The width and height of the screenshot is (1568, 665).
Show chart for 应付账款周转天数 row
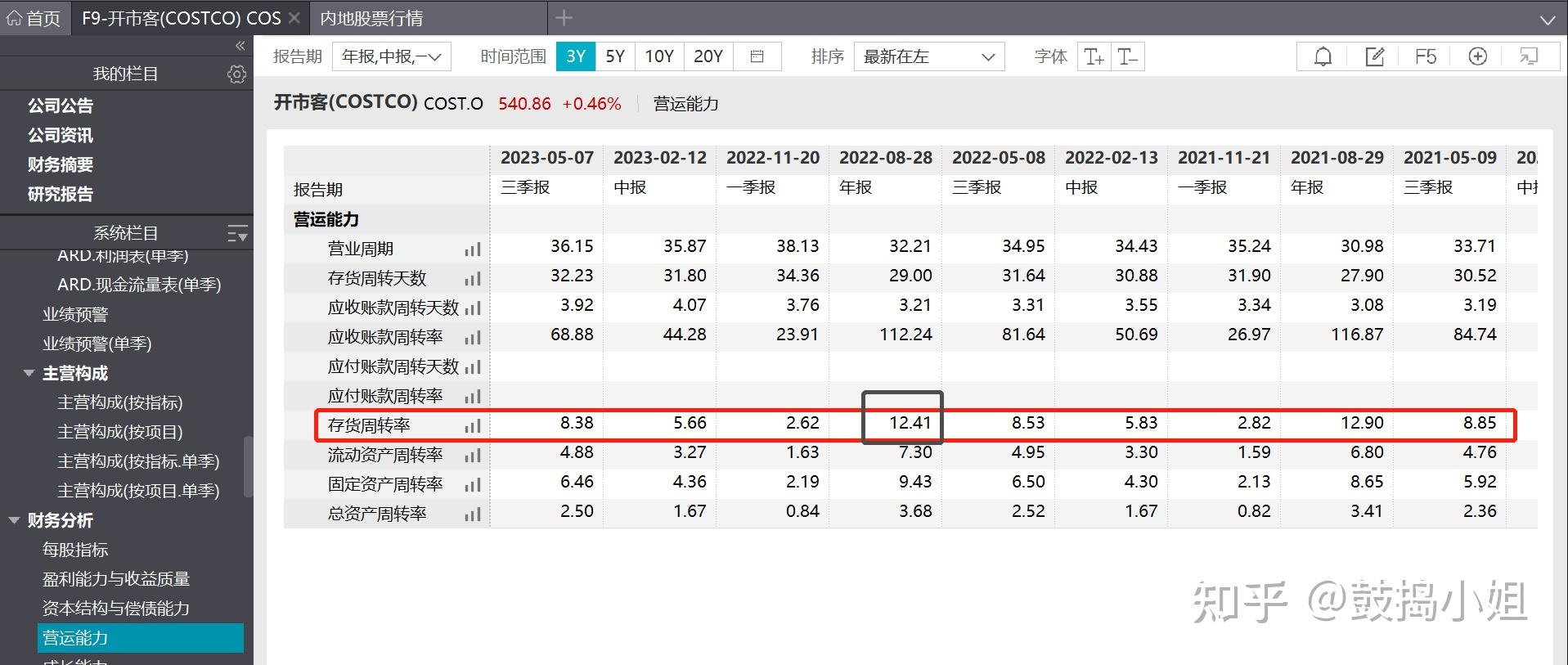tap(473, 367)
